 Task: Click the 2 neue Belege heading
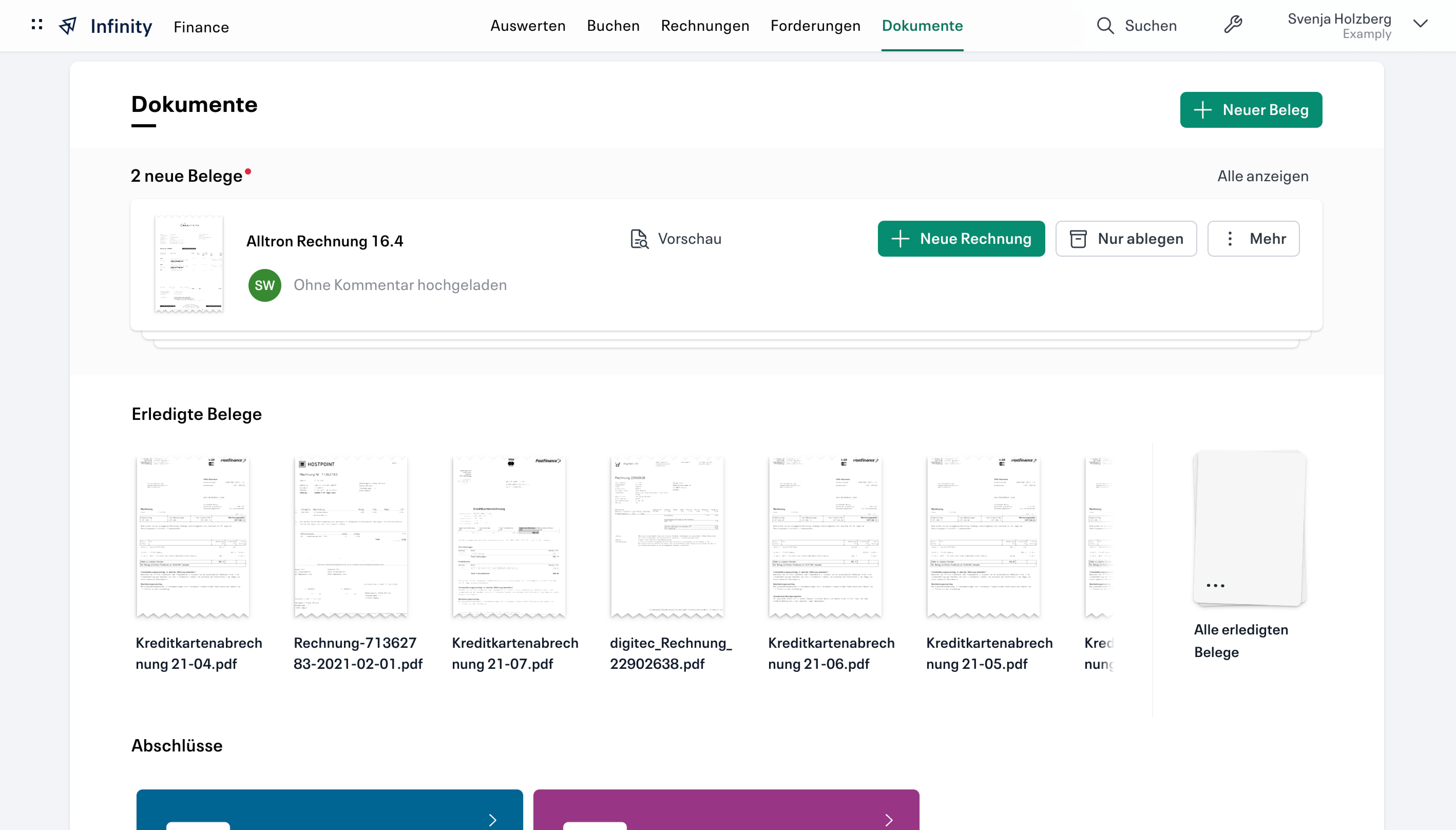coord(186,176)
